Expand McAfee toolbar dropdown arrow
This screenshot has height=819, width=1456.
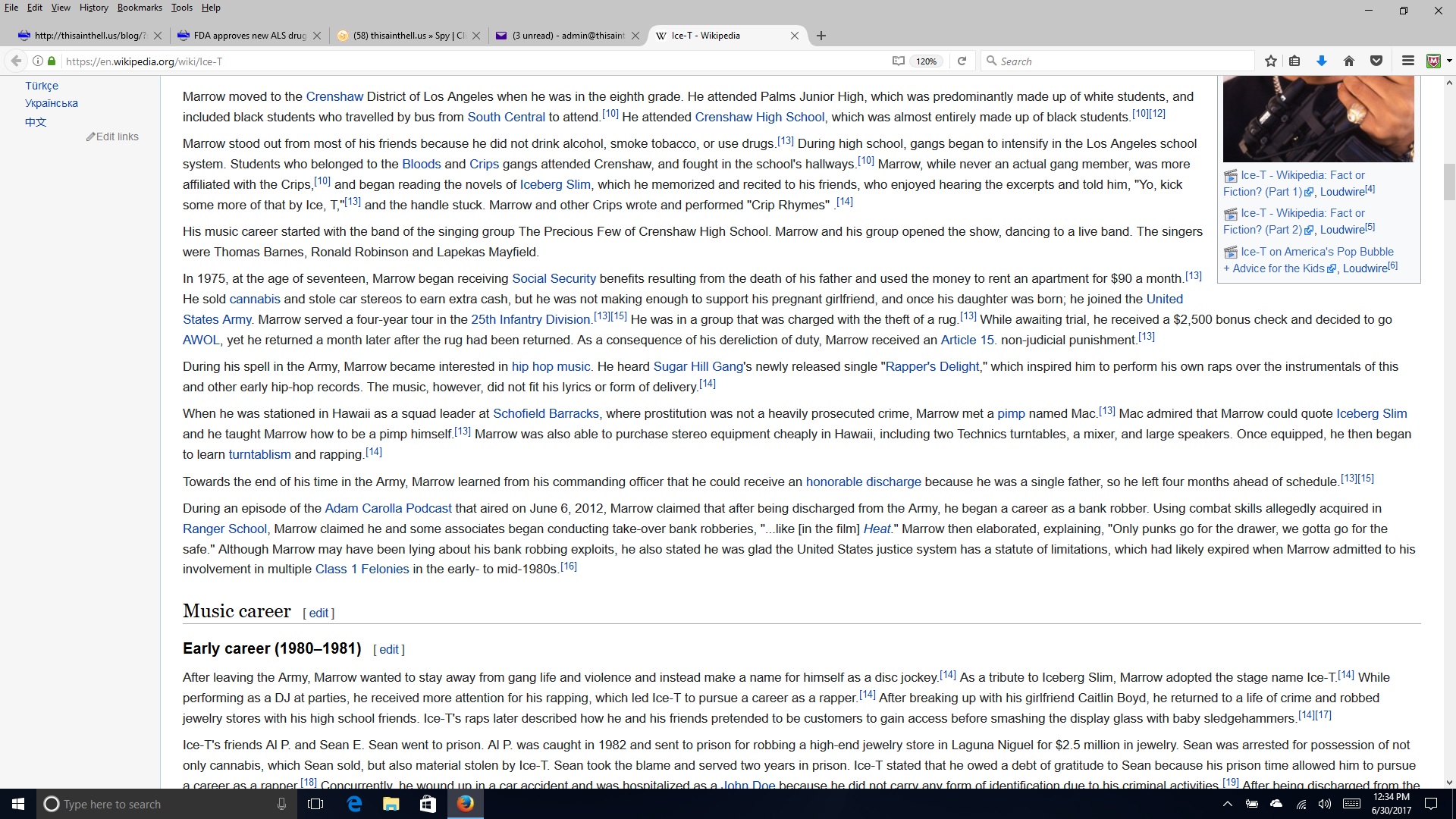1449,61
